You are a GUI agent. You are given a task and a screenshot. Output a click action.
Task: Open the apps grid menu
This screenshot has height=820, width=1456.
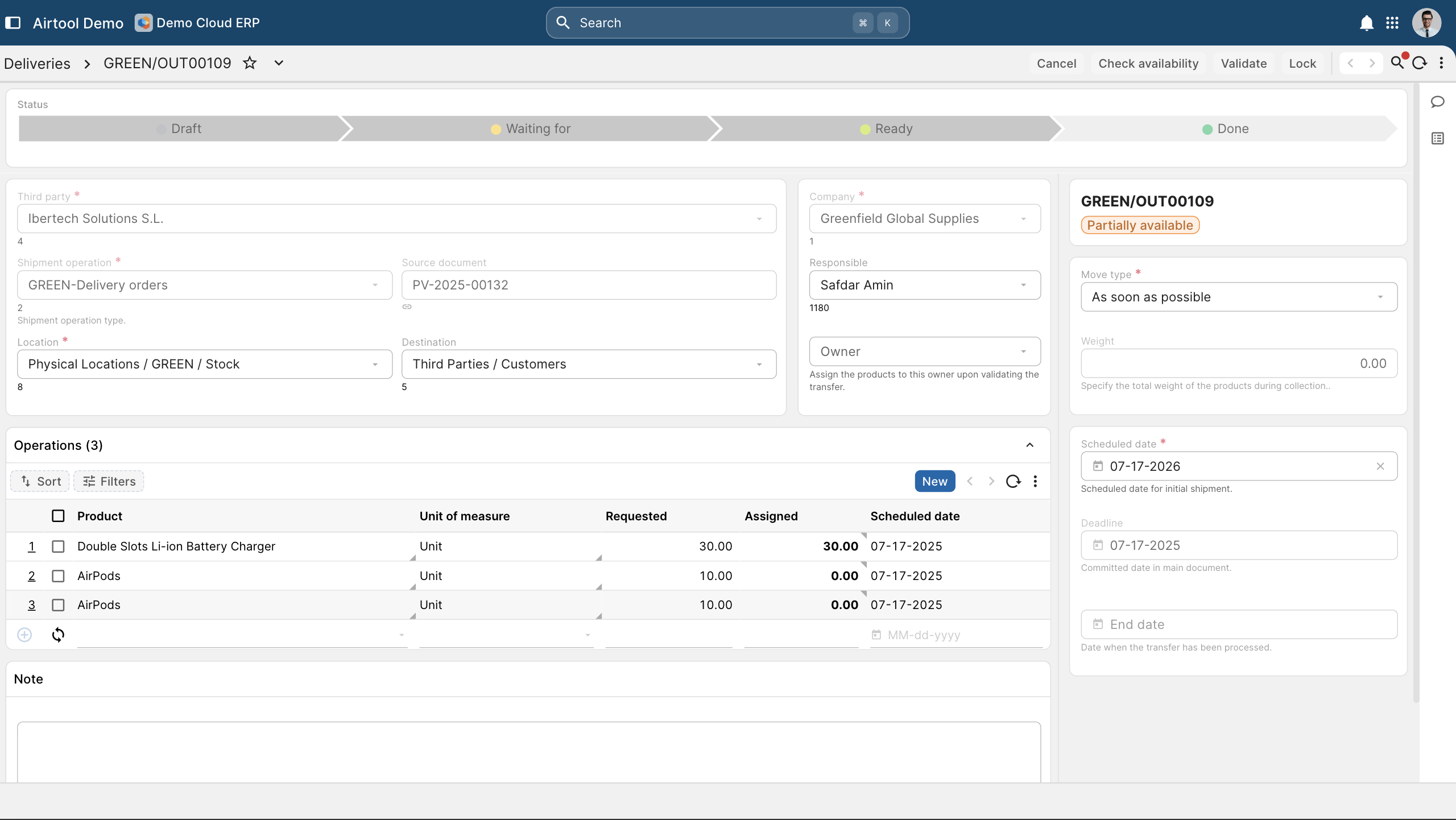tap(1392, 23)
